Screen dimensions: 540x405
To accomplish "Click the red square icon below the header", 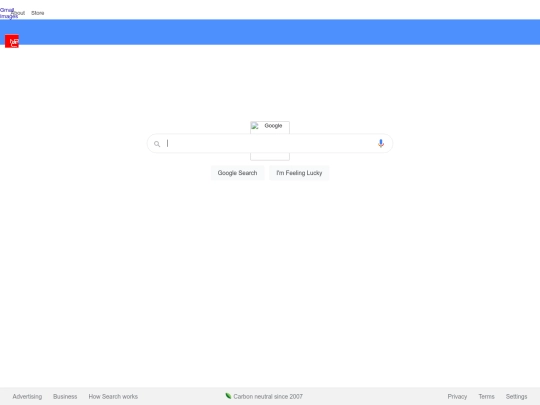I will coord(12,41).
